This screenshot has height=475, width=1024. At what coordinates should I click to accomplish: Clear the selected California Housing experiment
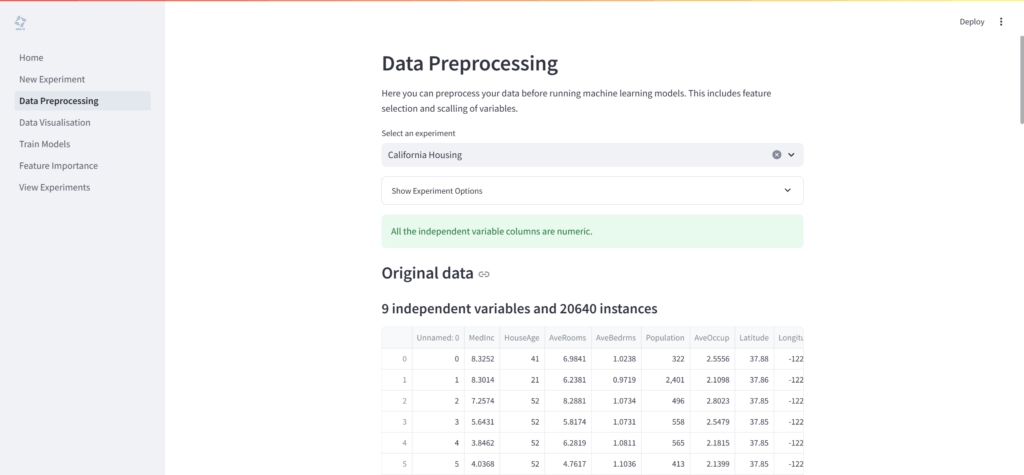(776, 155)
